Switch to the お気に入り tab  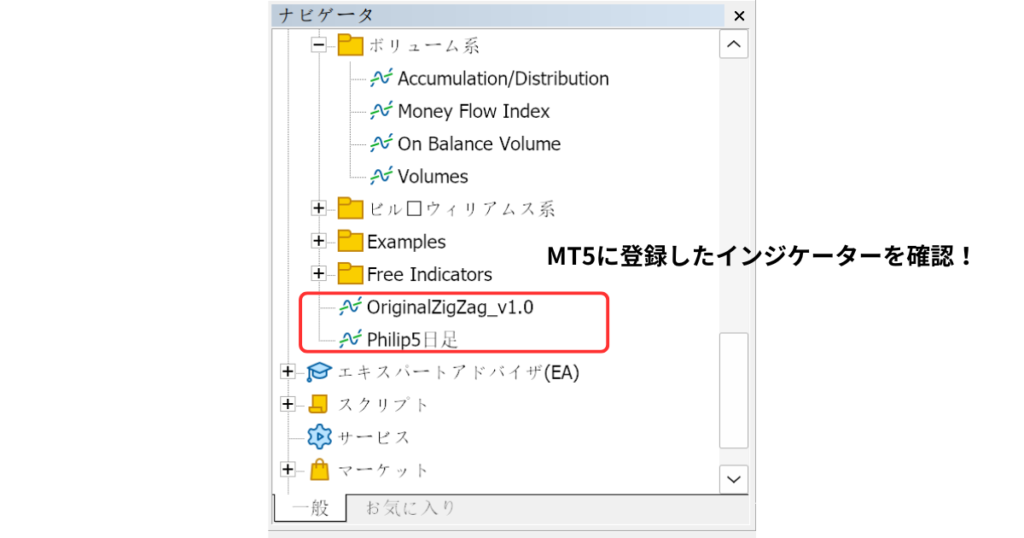click(x=410, y=508)
